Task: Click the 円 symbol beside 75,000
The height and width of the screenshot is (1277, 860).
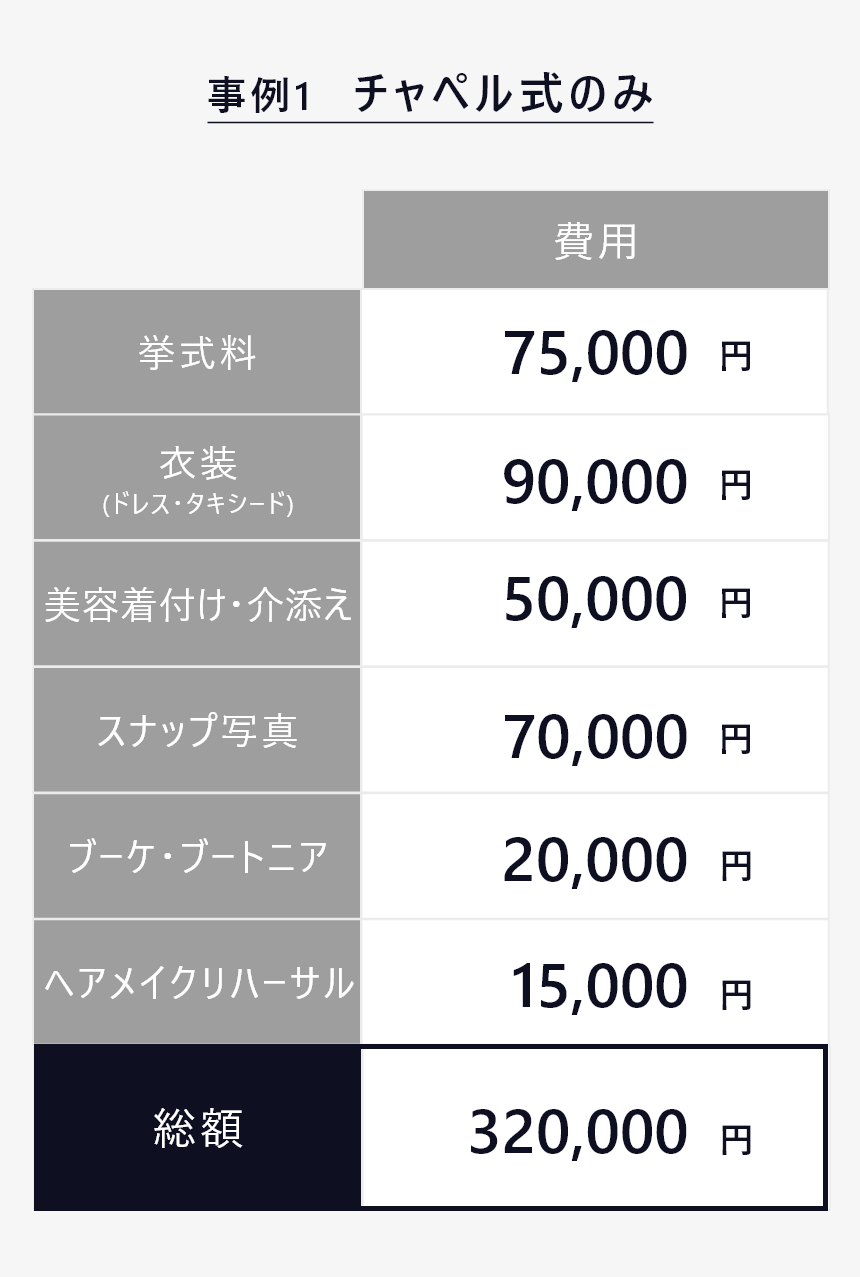Action: [736, 357]
